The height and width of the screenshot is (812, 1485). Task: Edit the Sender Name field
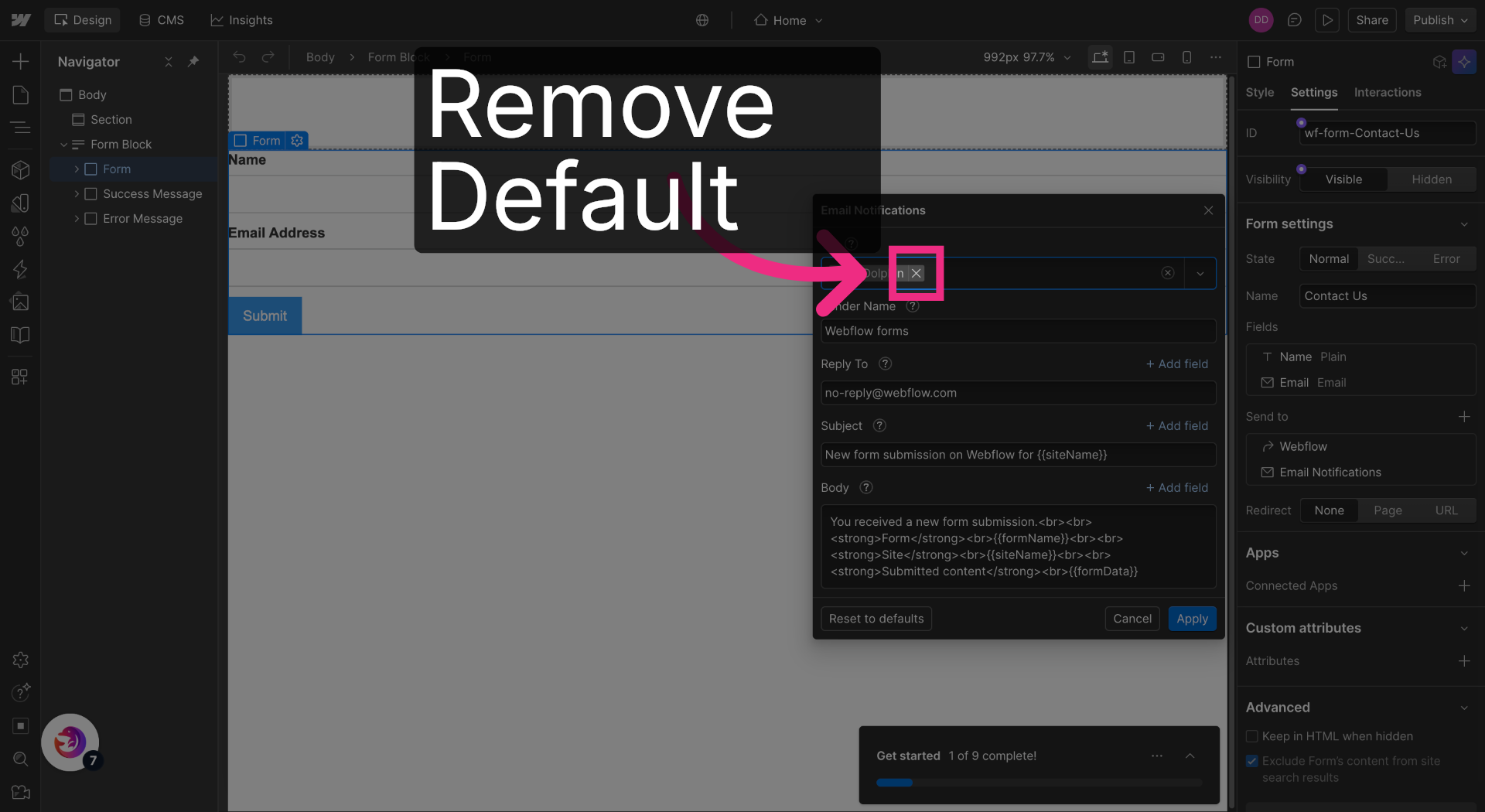coord(1018,331)
